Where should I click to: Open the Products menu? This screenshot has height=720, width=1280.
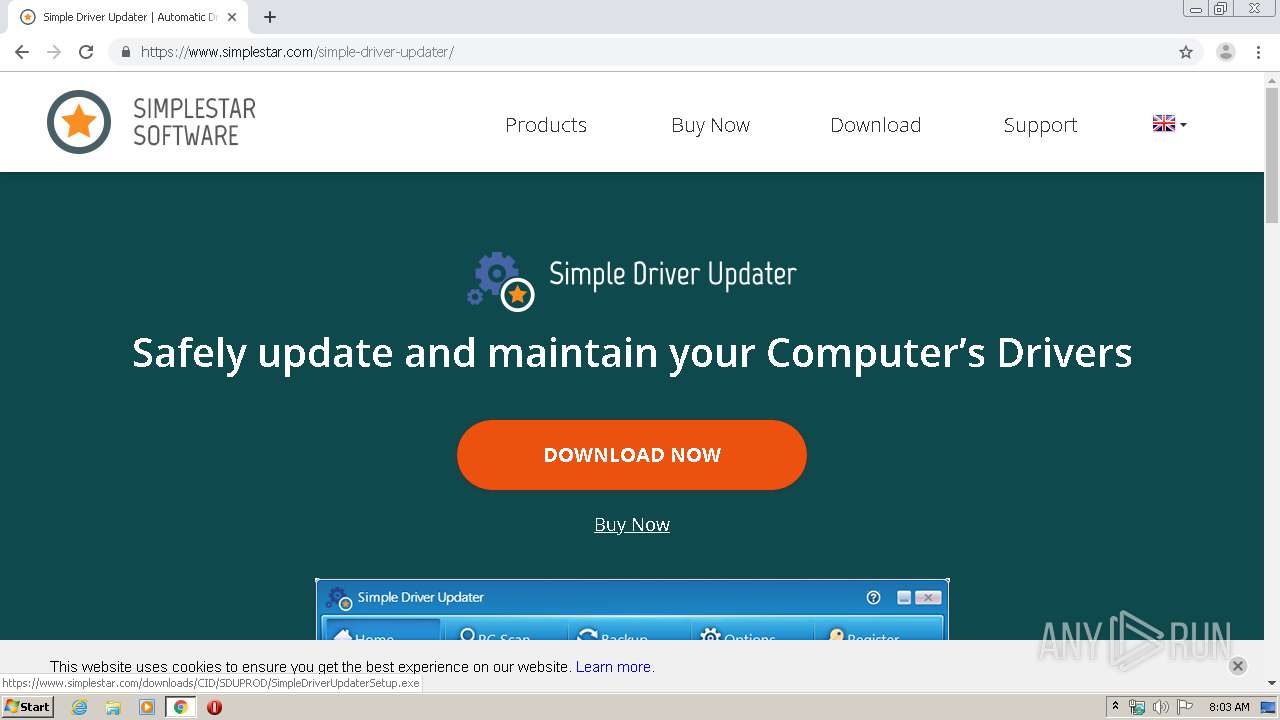click(546, 125)
